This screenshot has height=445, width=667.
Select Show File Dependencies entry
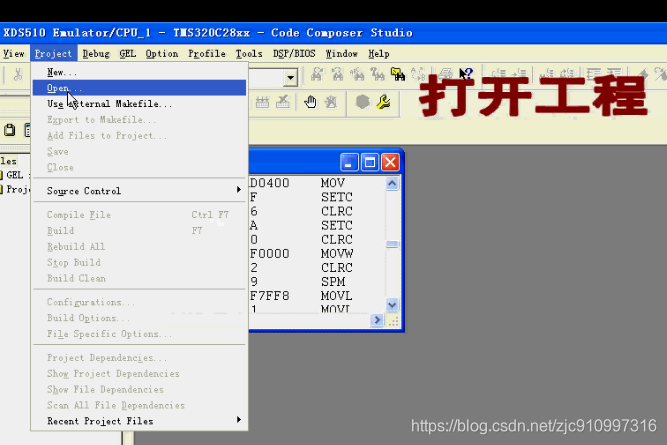(140, 389)
